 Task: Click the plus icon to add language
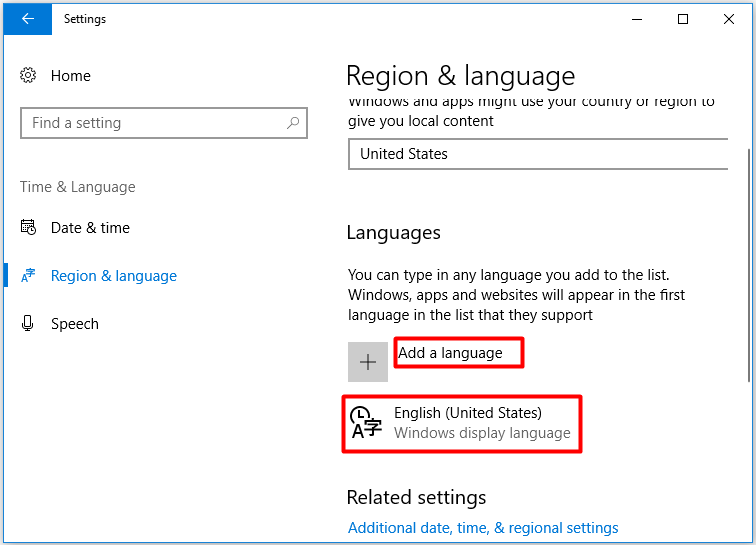pos(368,362)
